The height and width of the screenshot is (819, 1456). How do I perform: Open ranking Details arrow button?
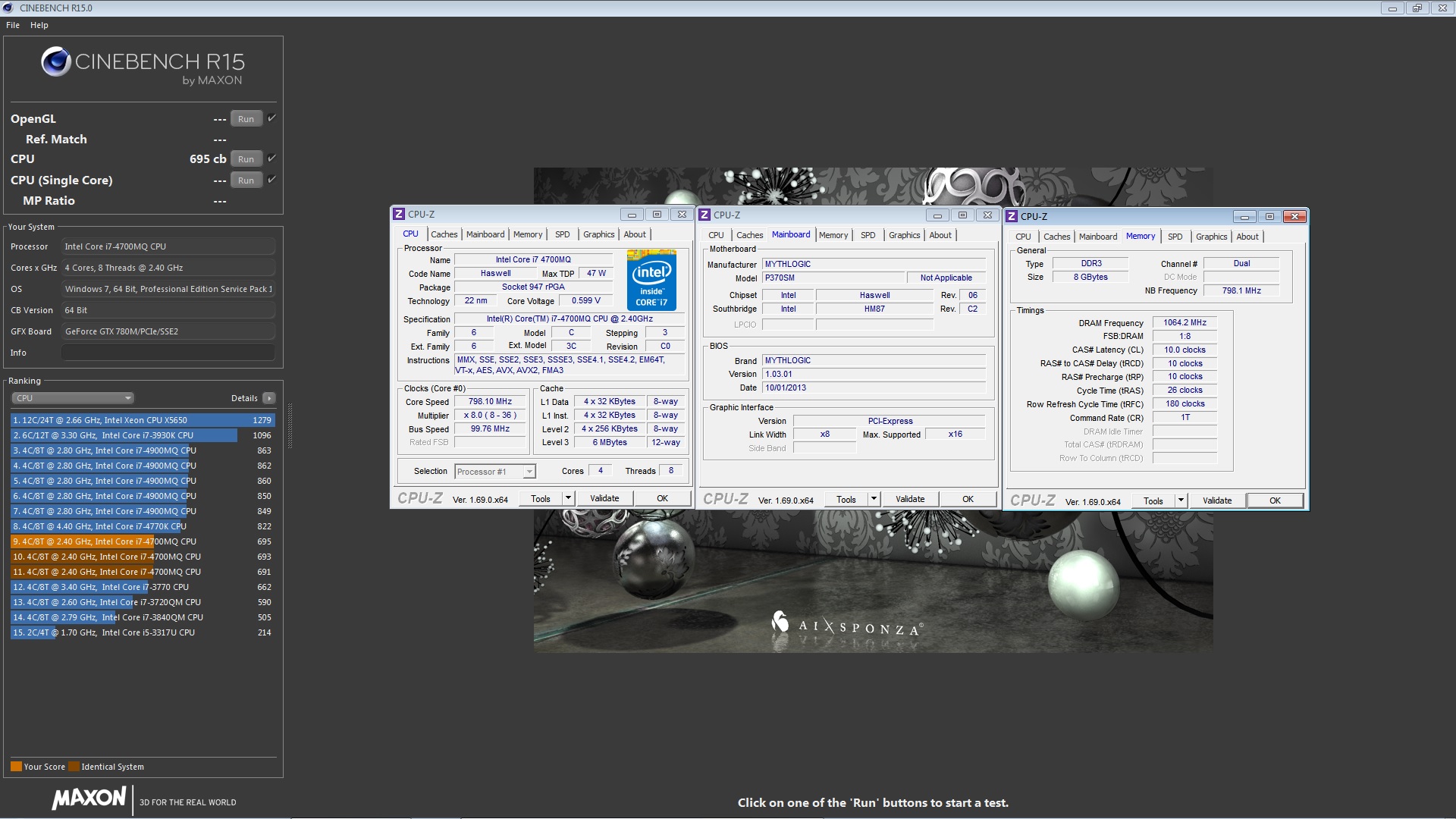point(268,398)
